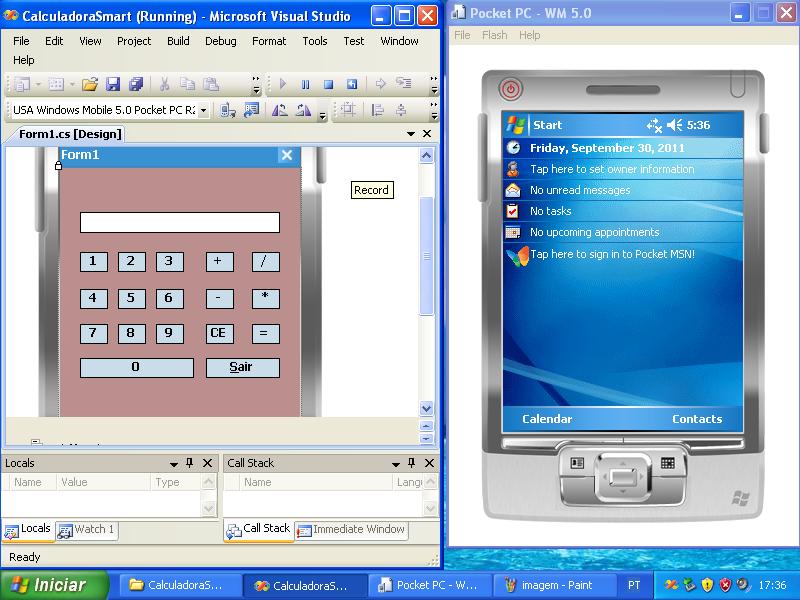800x600 pixels.
Task: Click the Center Horizontally layout icon
Action: 402,110
